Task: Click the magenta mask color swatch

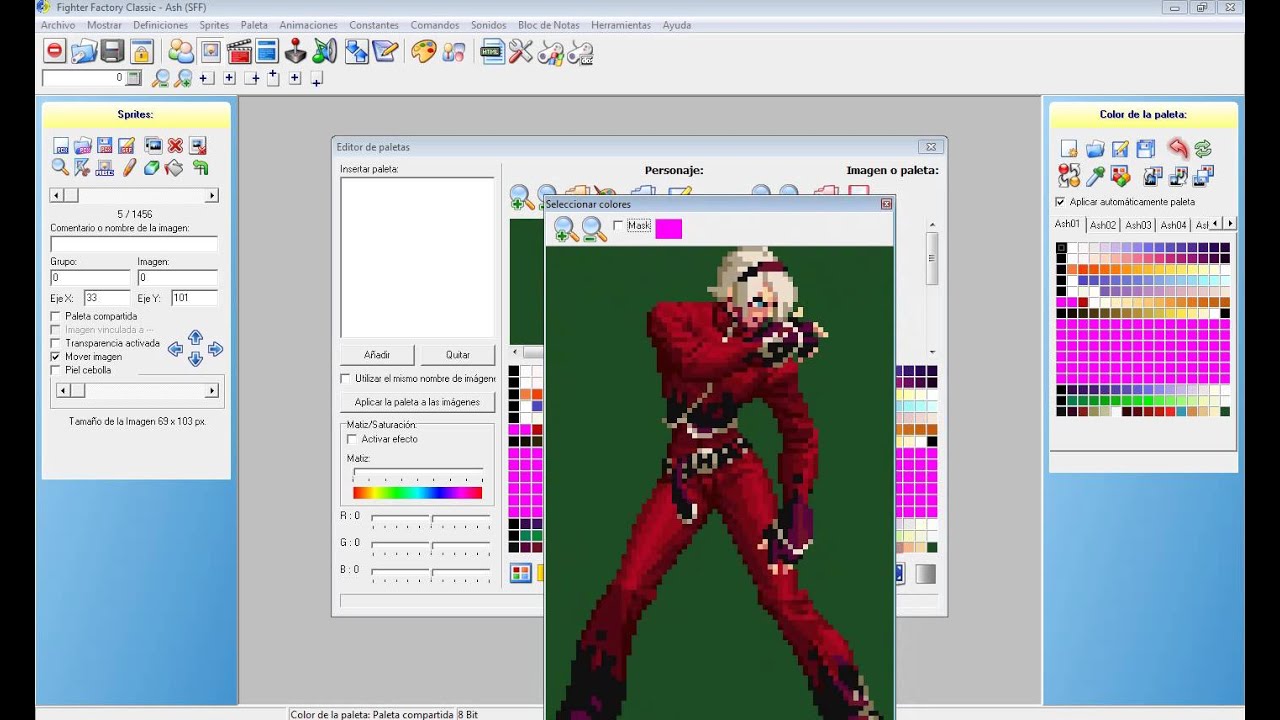Action: click(x=668, y=229)
